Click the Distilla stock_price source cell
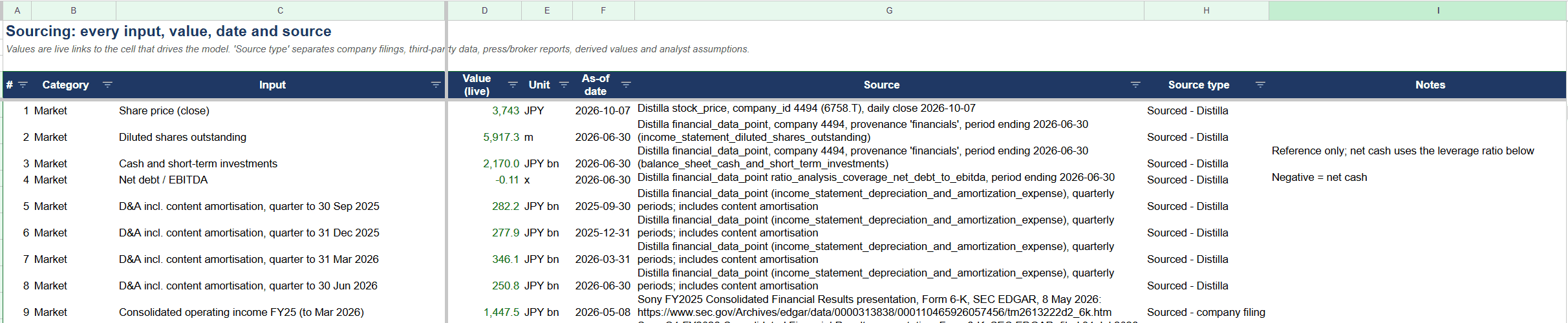The height and width of the screenshot is (323, 1568). 889,109
